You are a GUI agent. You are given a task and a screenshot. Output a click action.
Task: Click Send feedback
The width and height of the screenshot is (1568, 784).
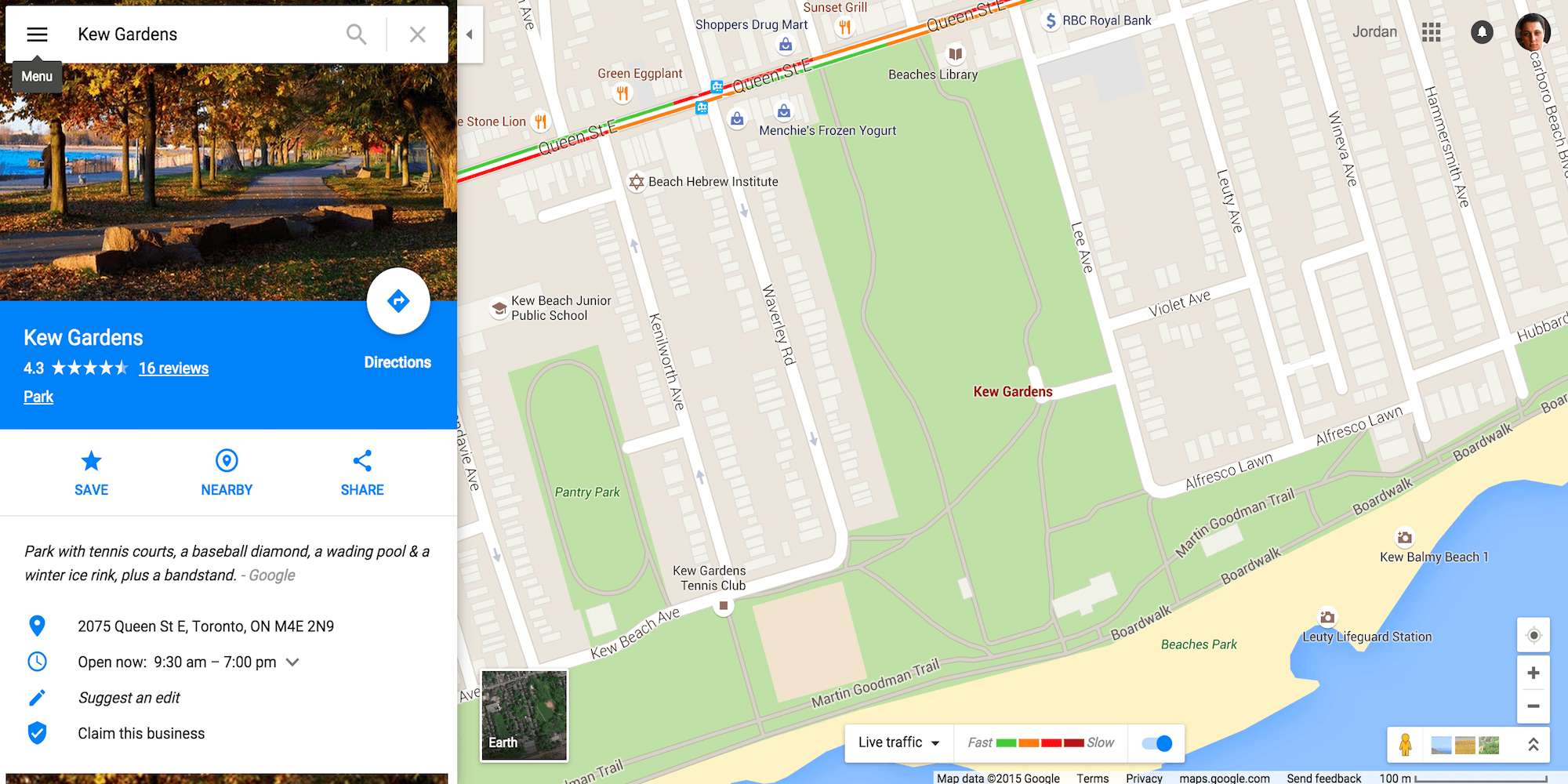click(1323, 778)
